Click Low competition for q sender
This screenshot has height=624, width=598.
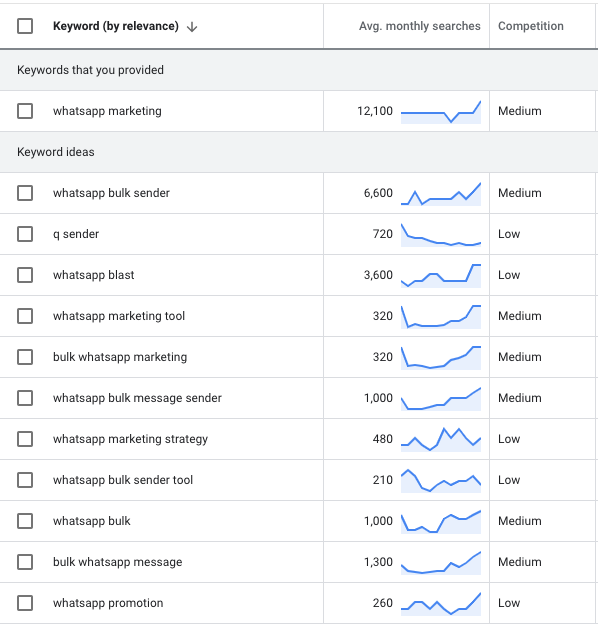[509, 234]
